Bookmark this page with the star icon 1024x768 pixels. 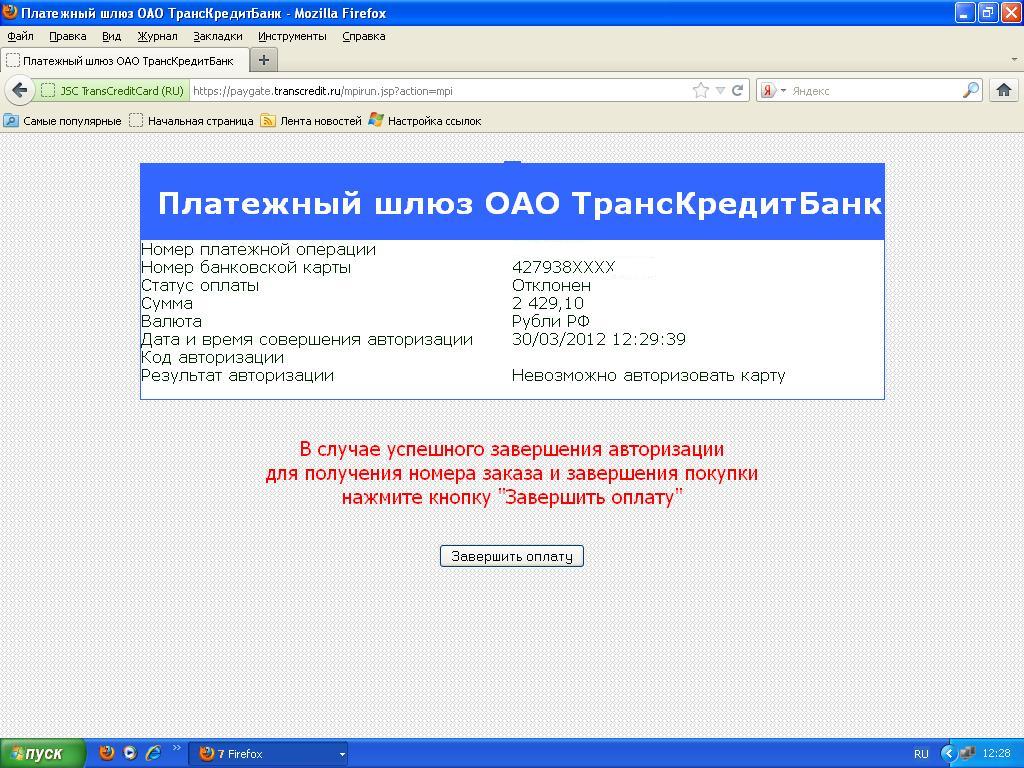pos(700,90)
